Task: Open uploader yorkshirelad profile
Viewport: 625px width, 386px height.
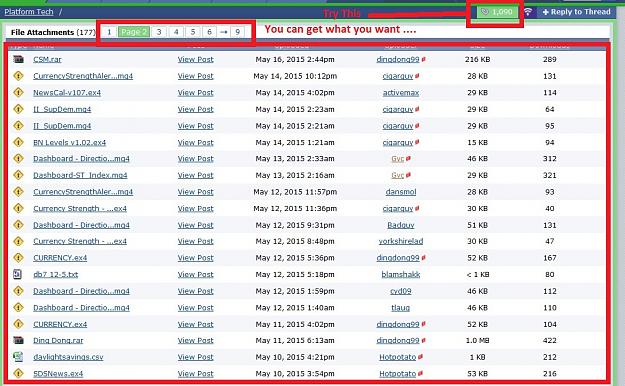Action: pyautogui.click(x=401, y=241)
